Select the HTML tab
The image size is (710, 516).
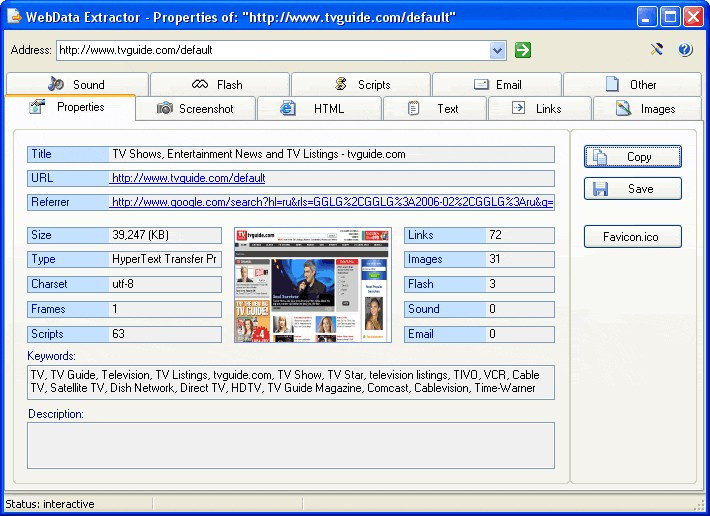(x=319, y=109)
